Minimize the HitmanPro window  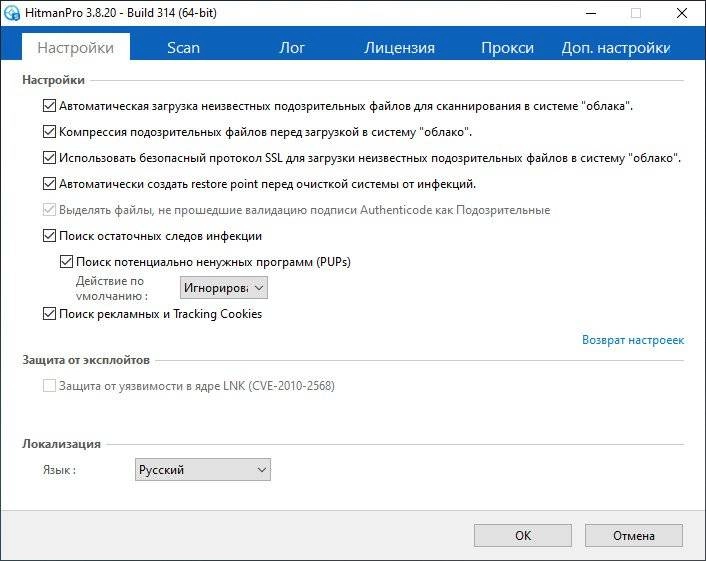(591, 14)
